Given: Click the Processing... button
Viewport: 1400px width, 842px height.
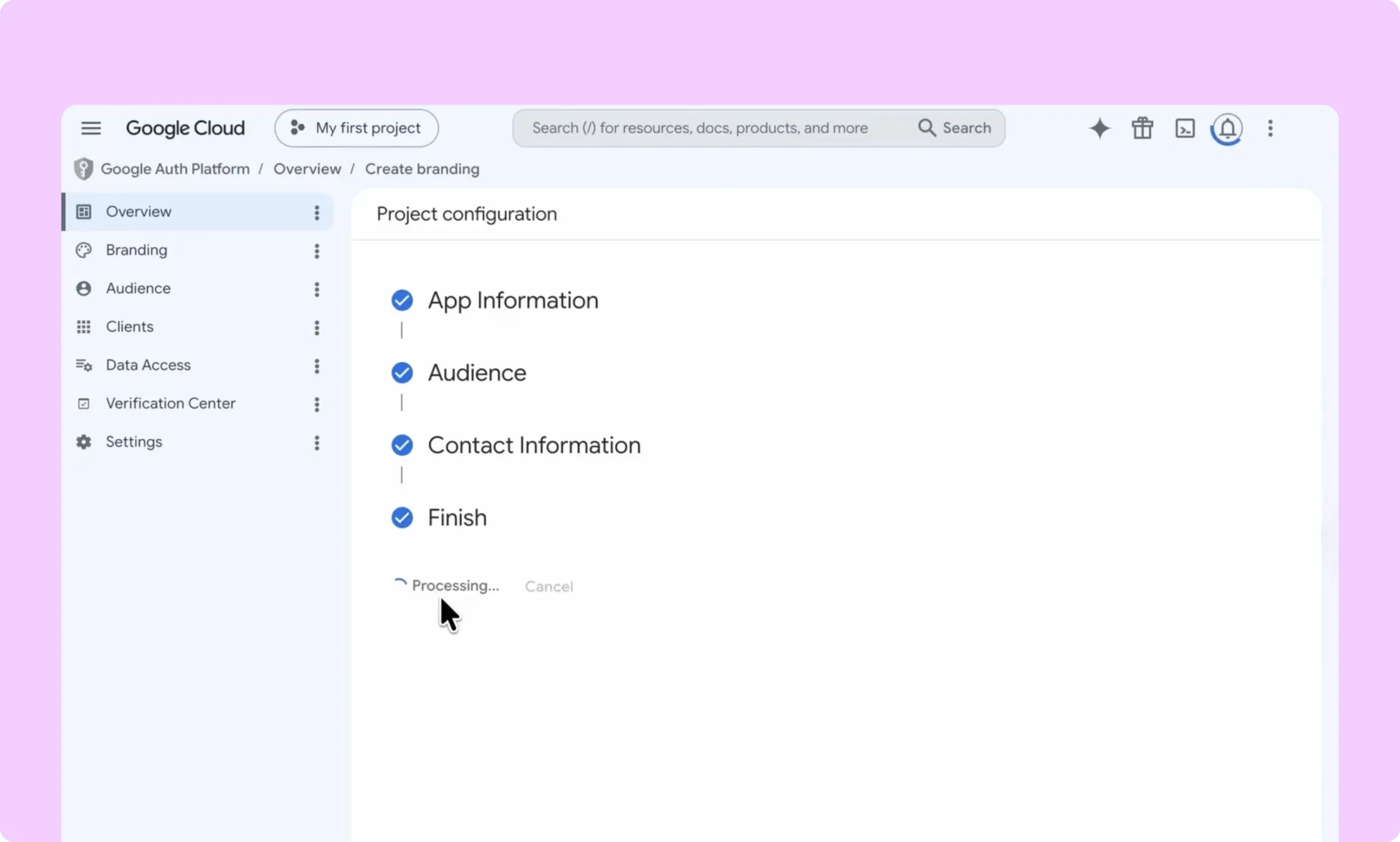Looking at the screenshot, I should pos(446,585).
